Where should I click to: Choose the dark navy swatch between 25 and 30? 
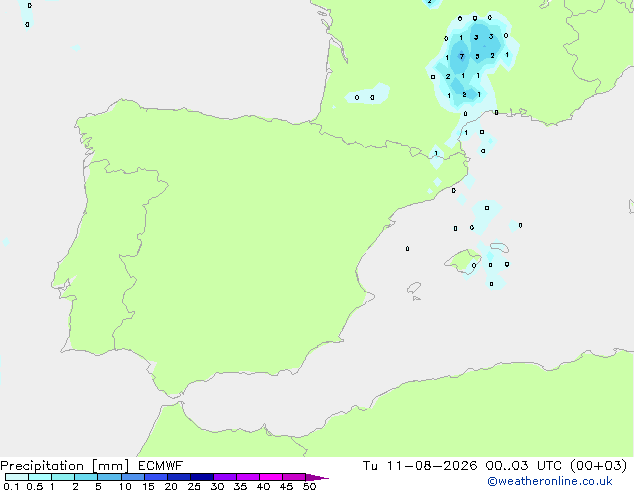tap(202, 477)
